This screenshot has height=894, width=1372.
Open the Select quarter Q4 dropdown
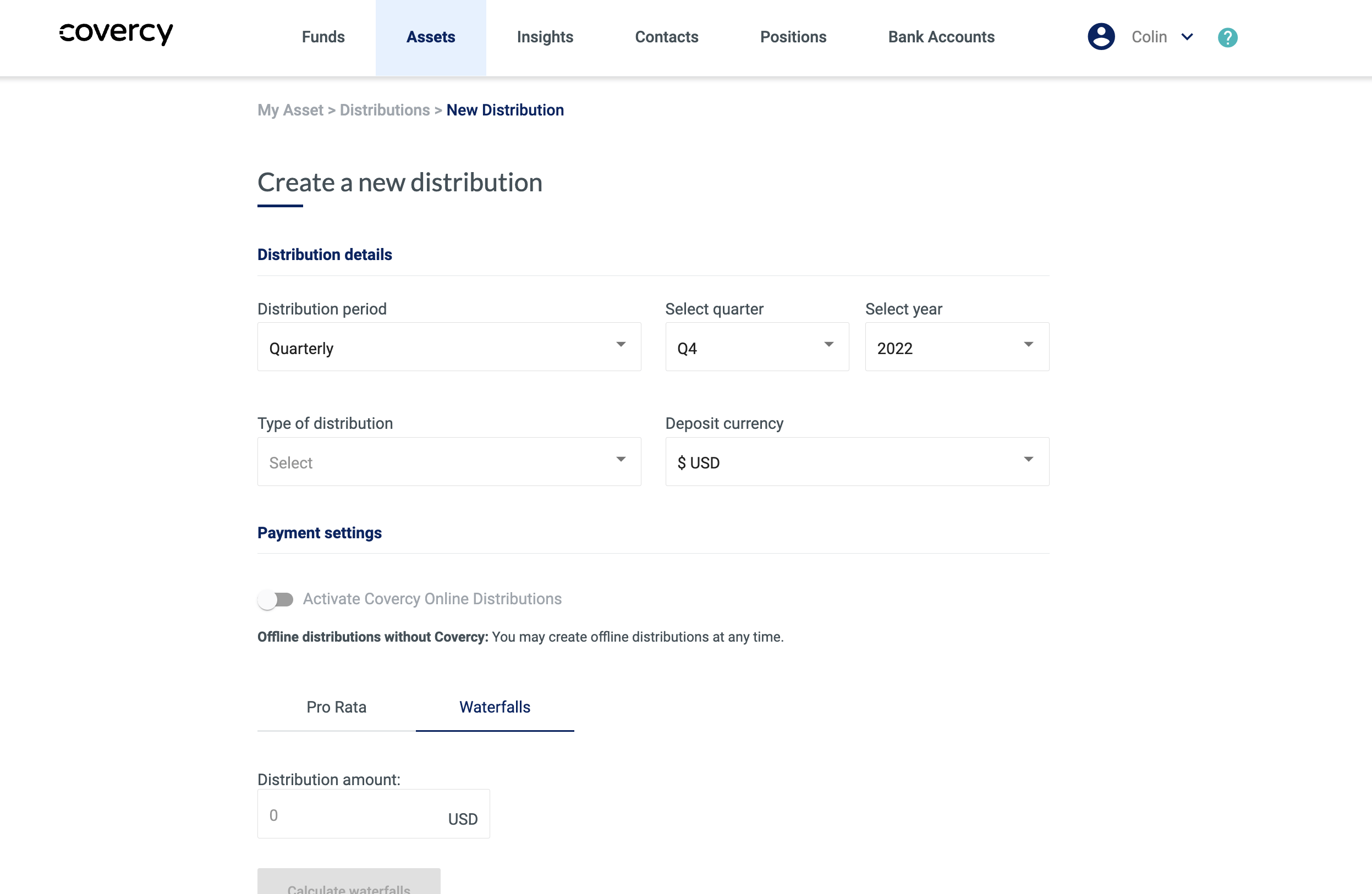pos(756,347)
